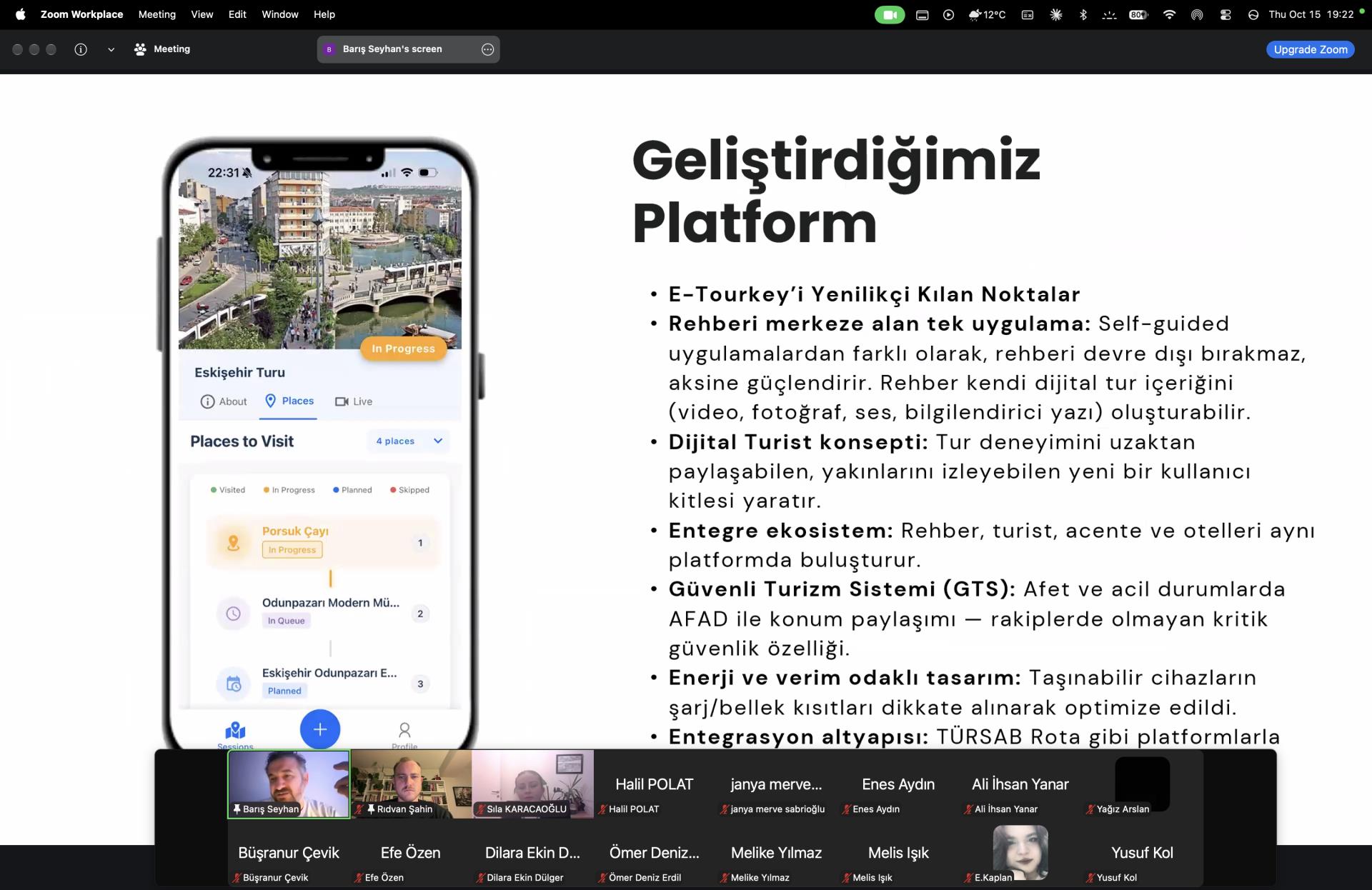
Task: Select Büşranur Çevik's participant tile
Action: click(289, 853)
